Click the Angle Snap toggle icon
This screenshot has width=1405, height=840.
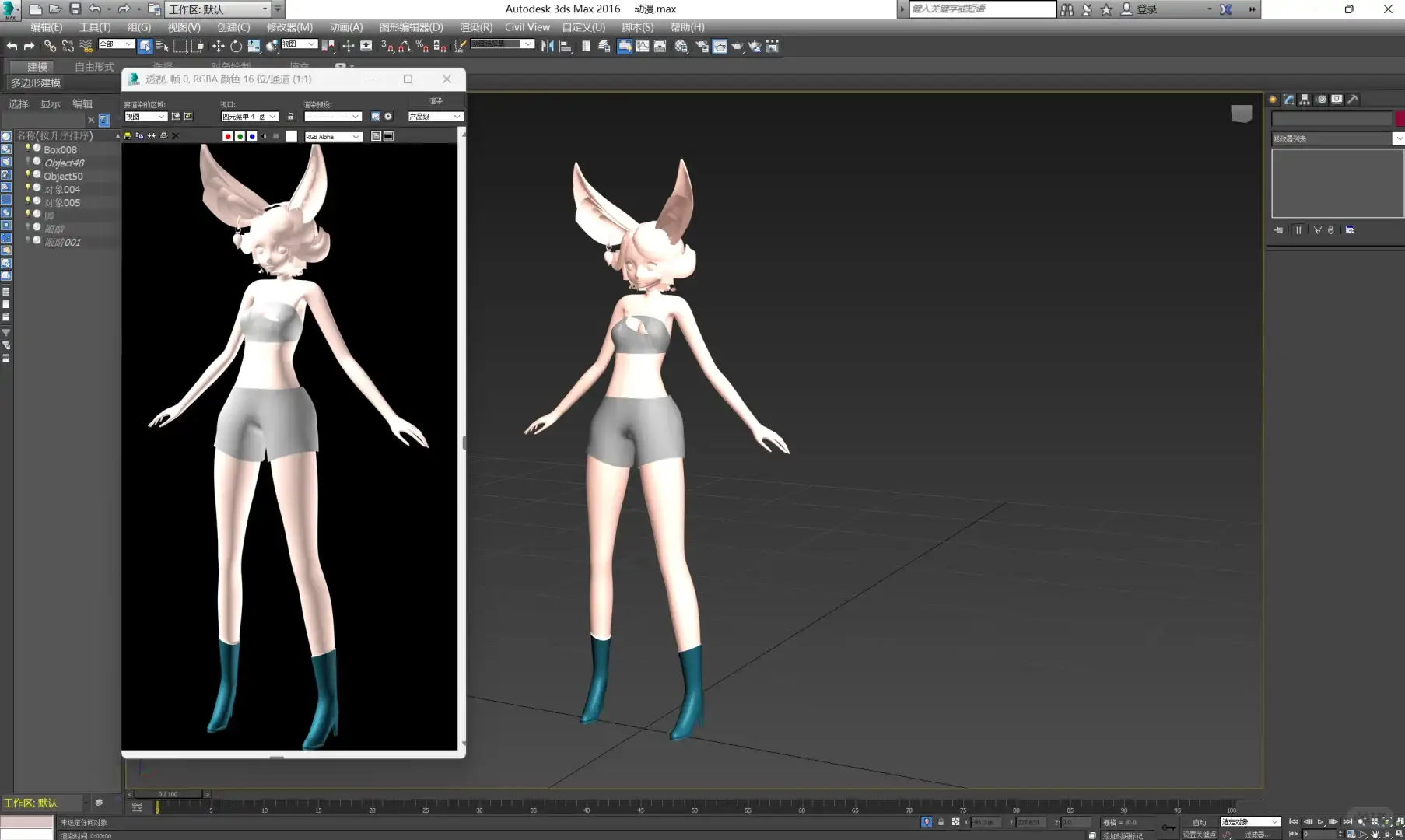coord(405,47)
